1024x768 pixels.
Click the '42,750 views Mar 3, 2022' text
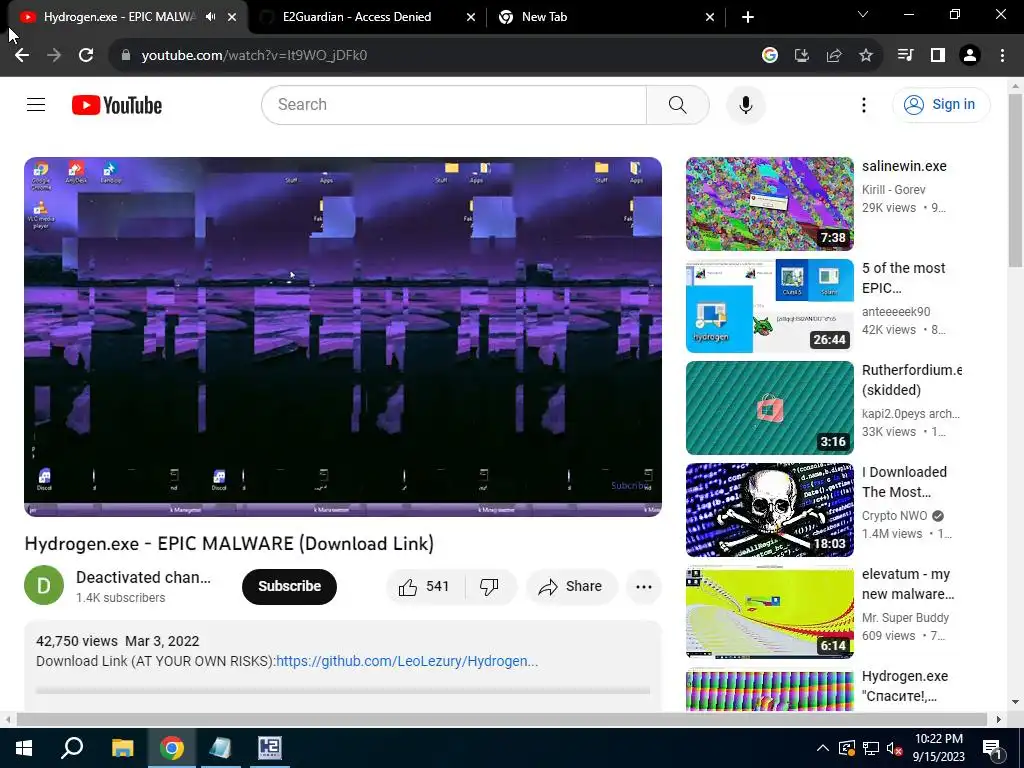[x=118, y=641]
